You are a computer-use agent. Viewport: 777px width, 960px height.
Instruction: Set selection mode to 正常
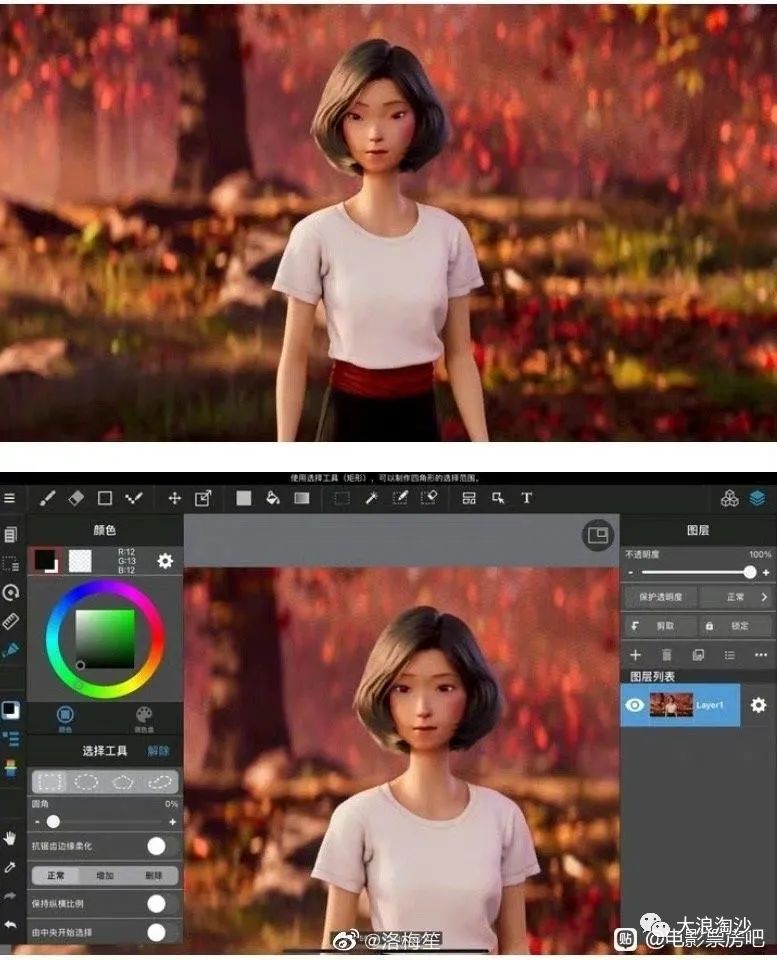(x=56, y=876)
